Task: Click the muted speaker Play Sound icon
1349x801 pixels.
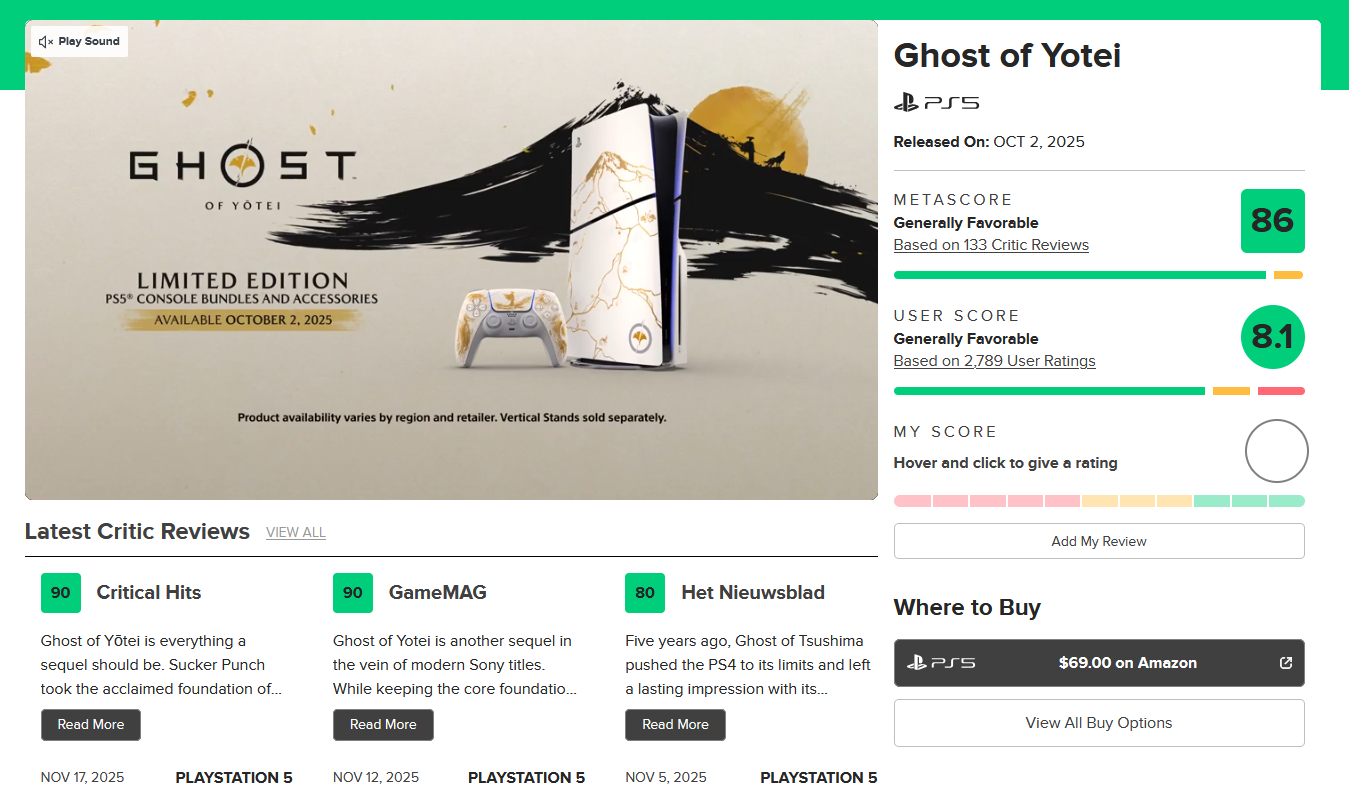Action: (45, 42)
